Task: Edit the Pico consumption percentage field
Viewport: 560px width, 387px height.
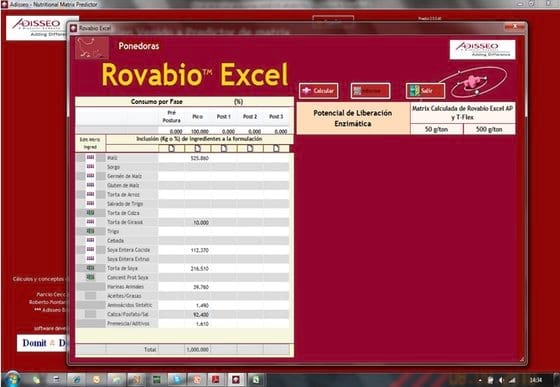Action: 198,131
